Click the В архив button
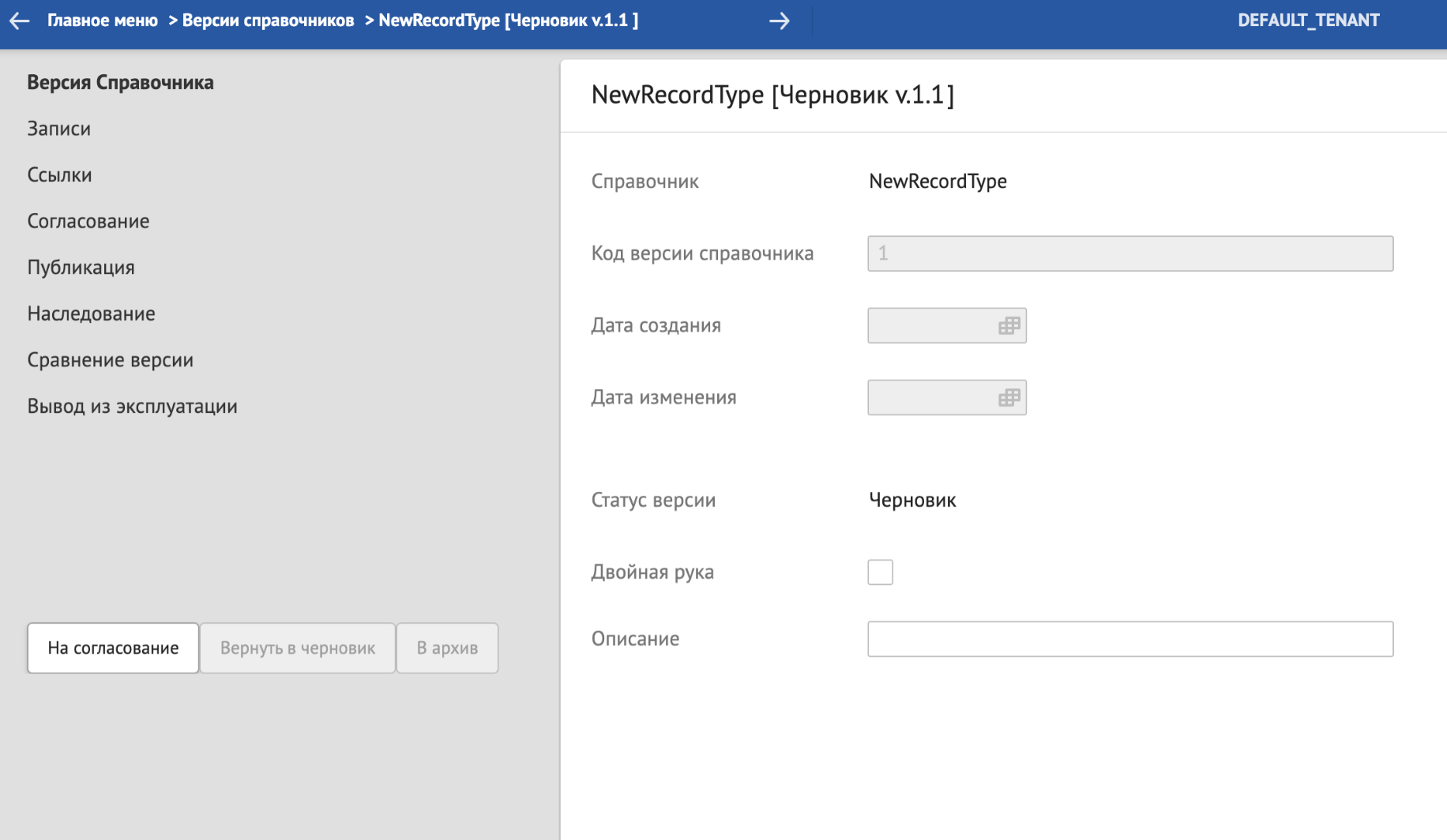The image size is (1447, 840). [447, 648]
